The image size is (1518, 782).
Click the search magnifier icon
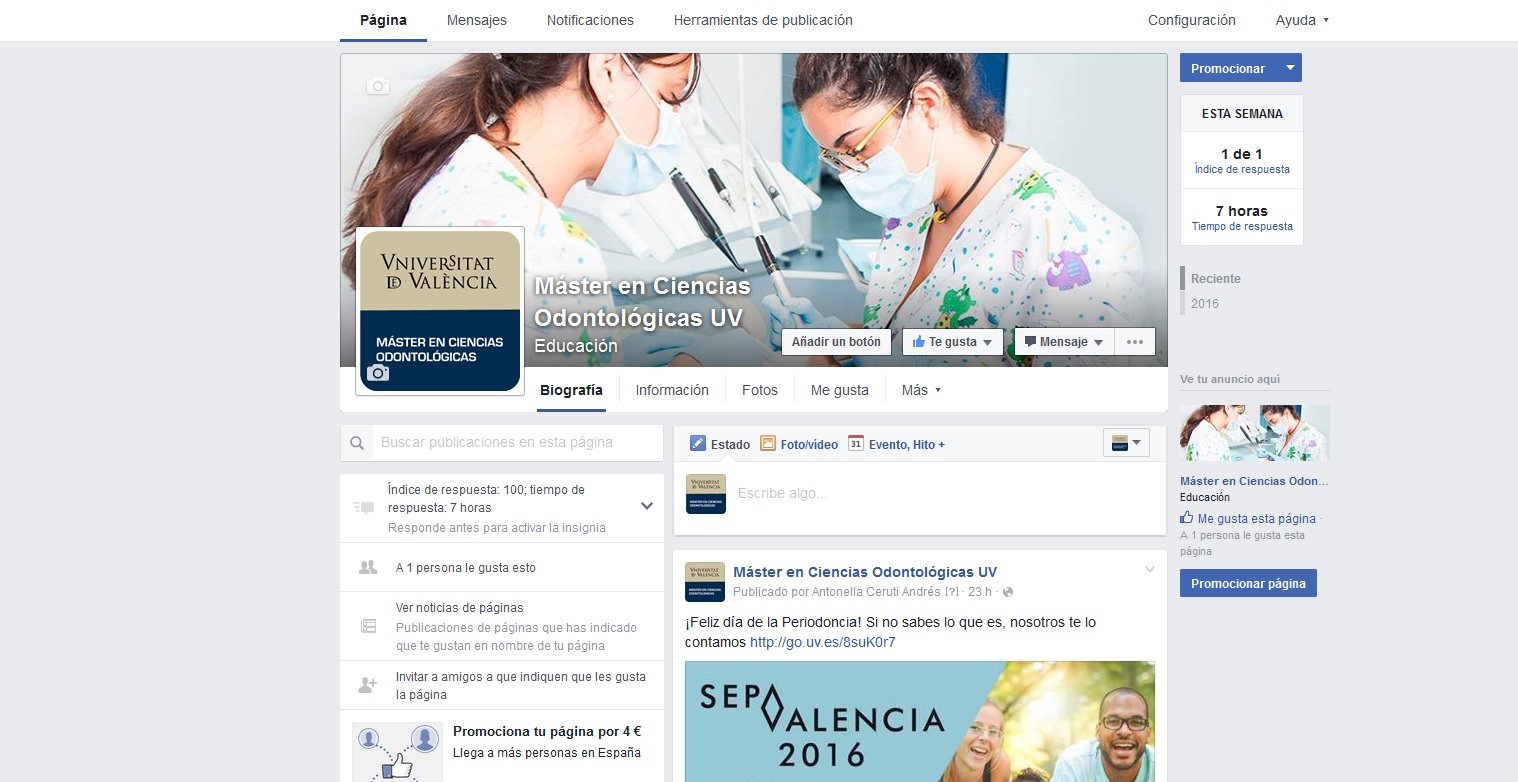pos(357,443)
